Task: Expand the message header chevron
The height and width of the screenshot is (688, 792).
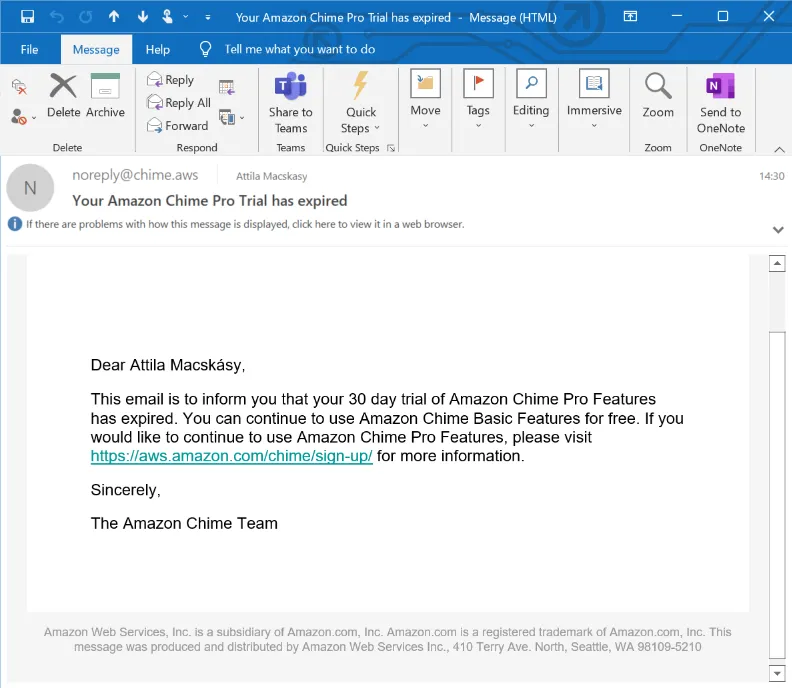Action: (x=778, y=230)
